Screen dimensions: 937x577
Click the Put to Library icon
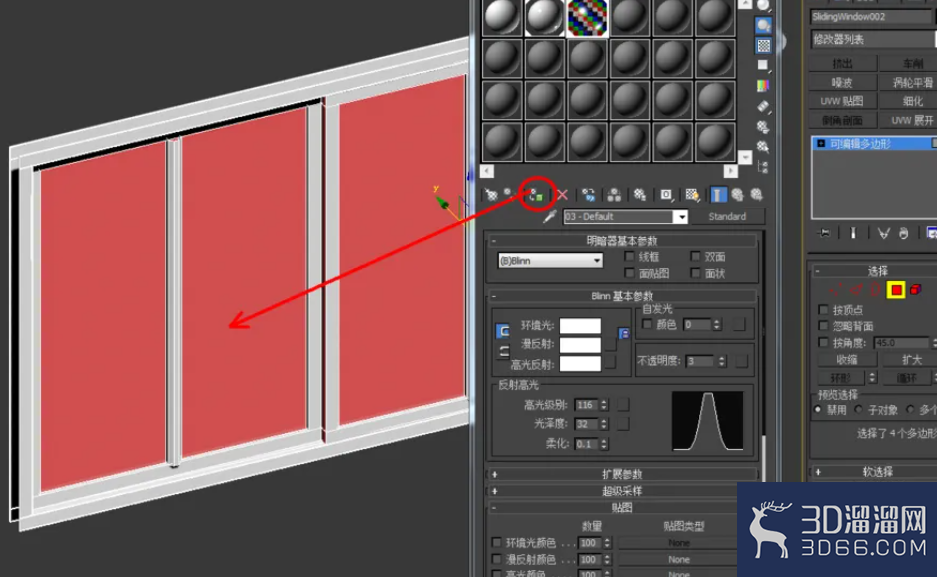click(x=640, y=195)
